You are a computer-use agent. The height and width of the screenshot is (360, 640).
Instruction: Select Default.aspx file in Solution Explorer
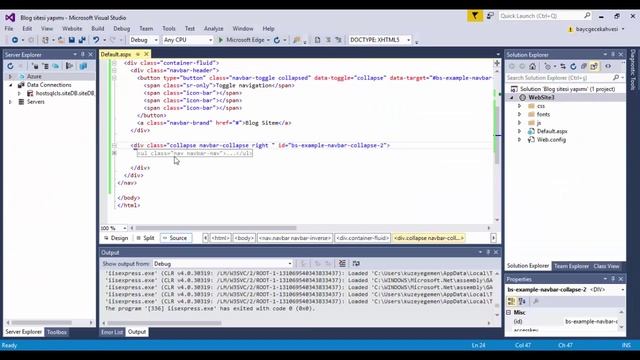coord(552,131)
